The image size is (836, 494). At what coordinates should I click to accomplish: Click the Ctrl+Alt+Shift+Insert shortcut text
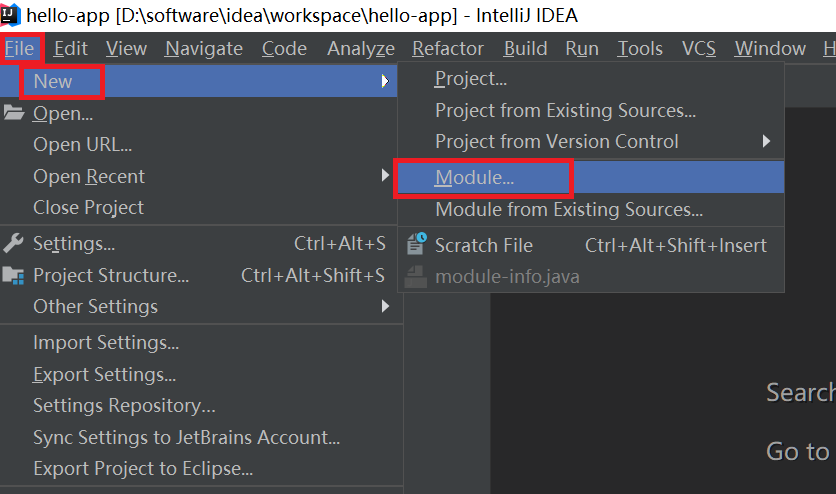[676, 246]
